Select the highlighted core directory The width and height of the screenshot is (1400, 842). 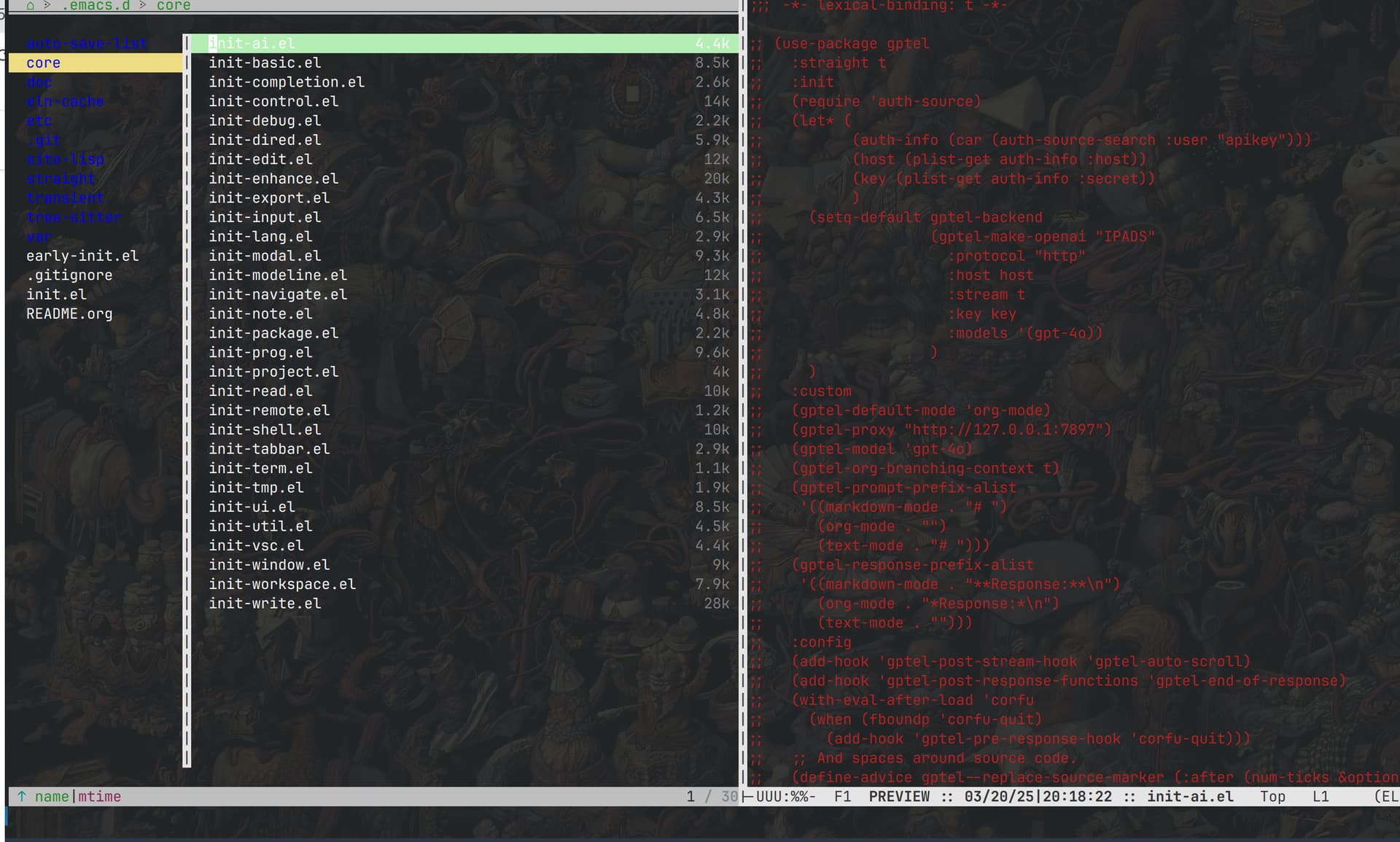pos(44,63)
